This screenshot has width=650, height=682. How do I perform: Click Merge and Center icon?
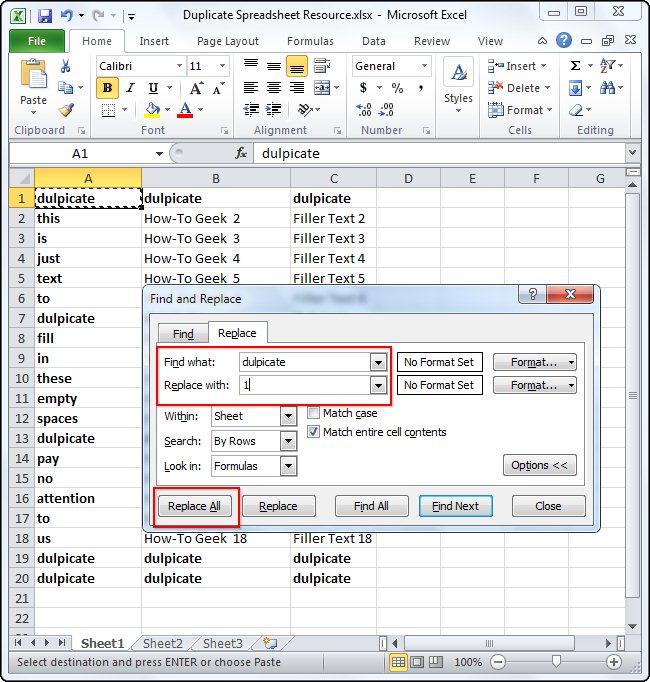tap(322, 88)
